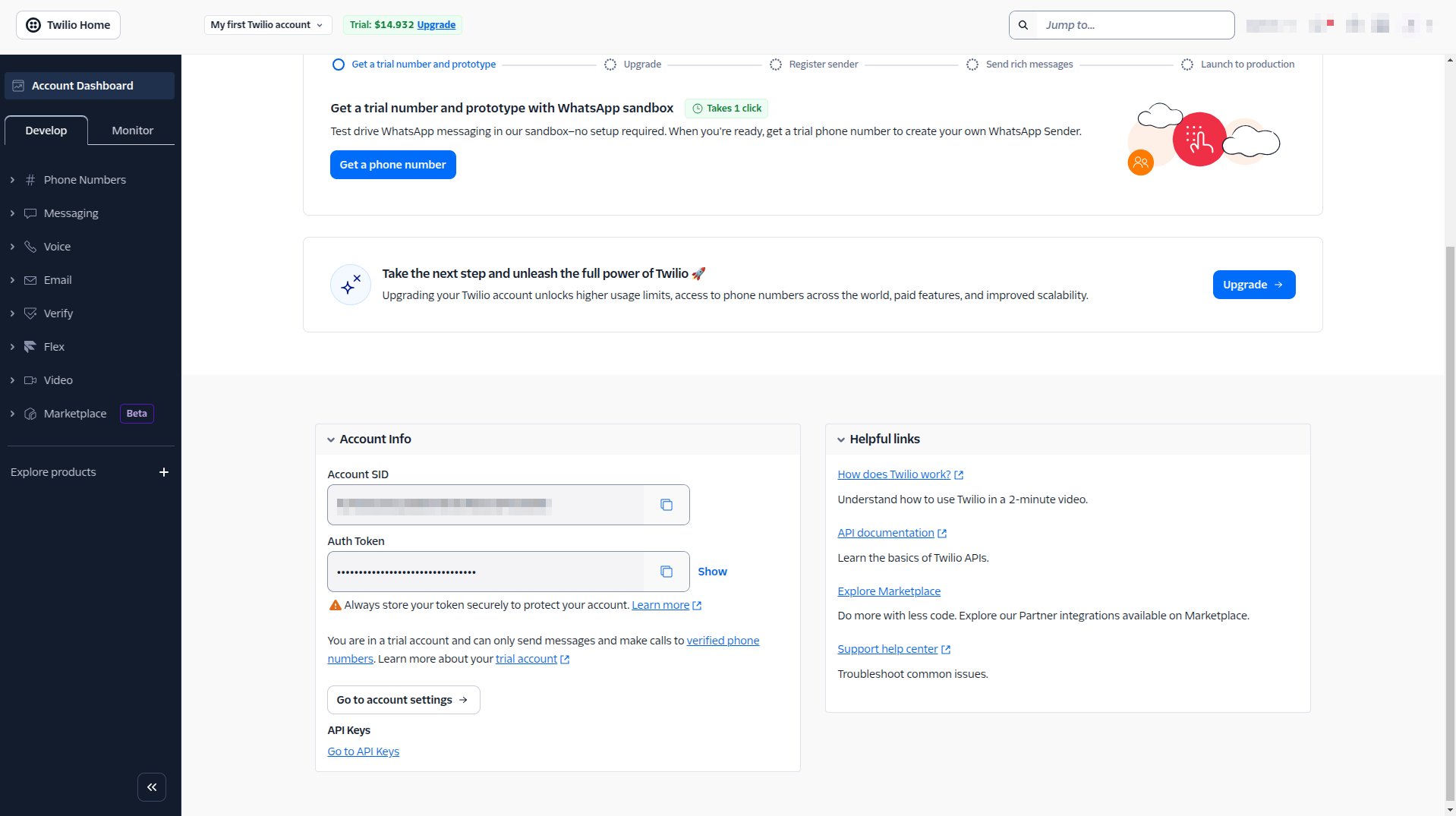This screenshot has width=1456, height=816.
Task: Open the My first Twilio account dropdown
Action: 267,25
